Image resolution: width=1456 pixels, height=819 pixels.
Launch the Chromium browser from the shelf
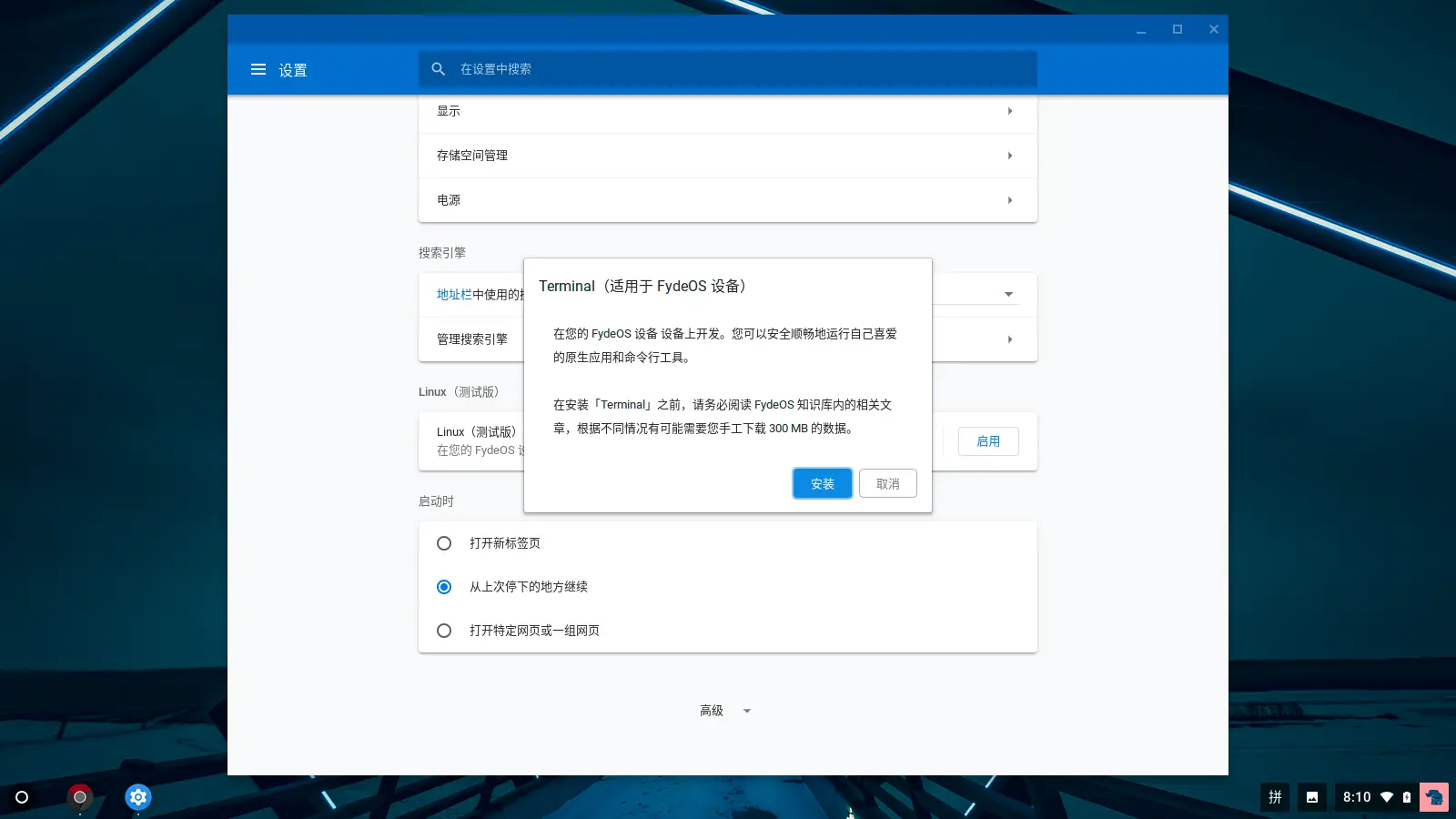80,796
